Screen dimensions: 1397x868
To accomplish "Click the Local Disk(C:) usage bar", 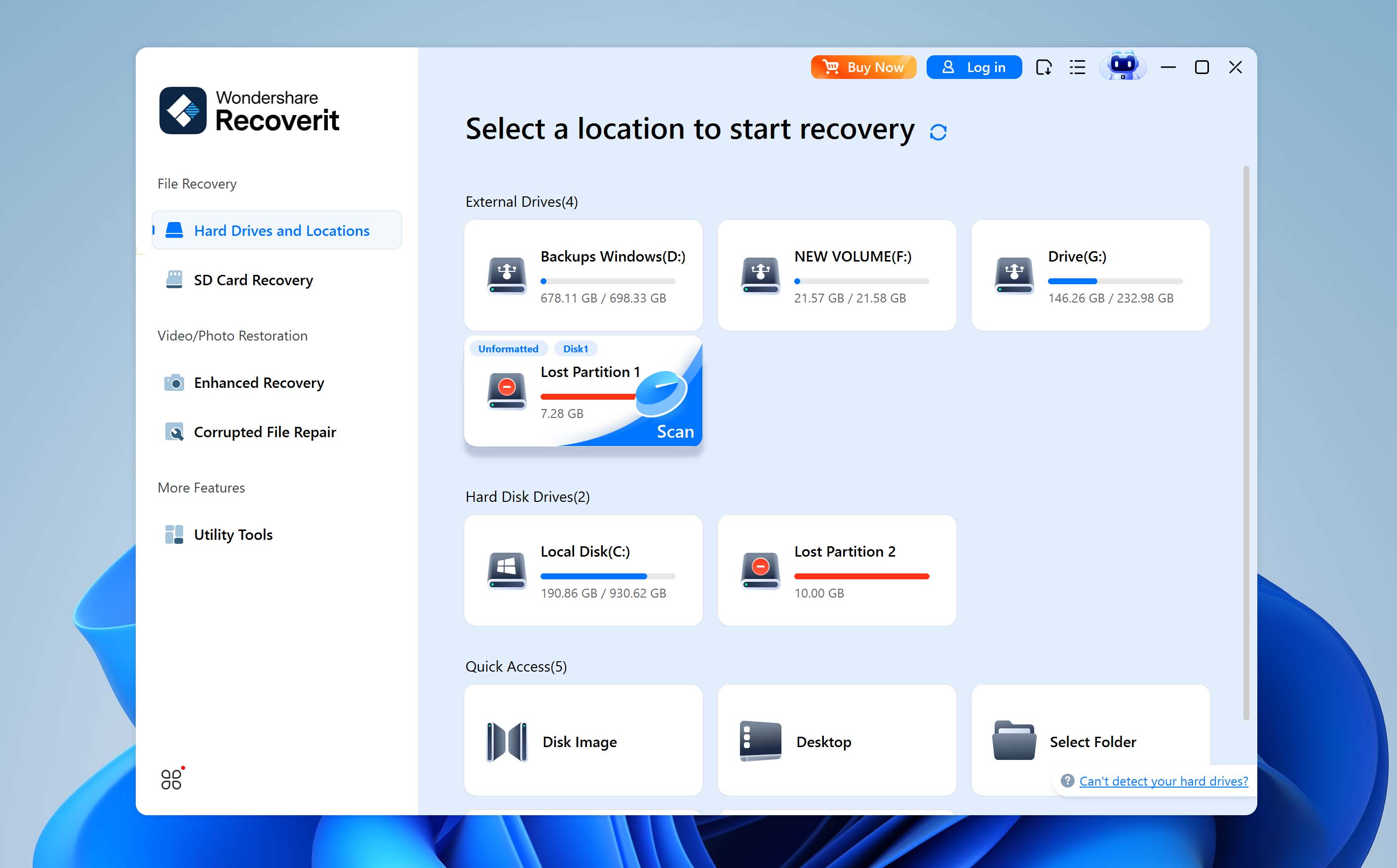I will (608, 576).
